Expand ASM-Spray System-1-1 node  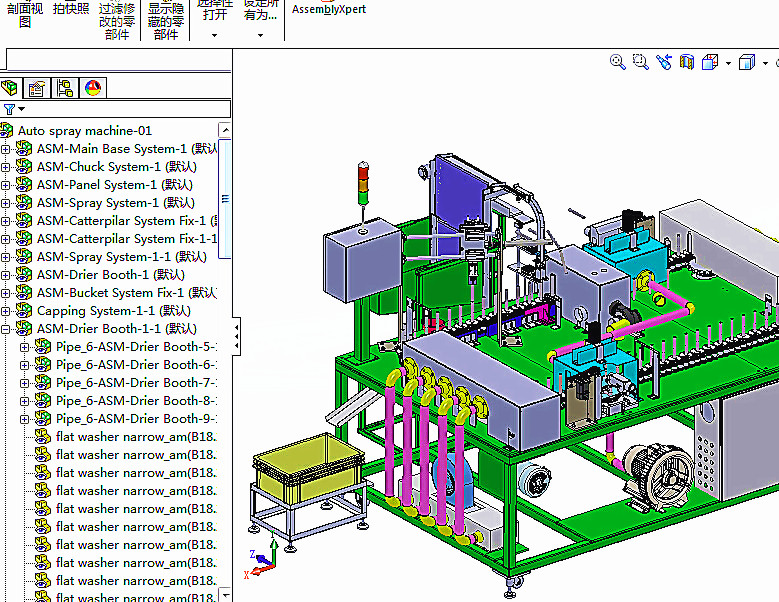tap(5, 257)
